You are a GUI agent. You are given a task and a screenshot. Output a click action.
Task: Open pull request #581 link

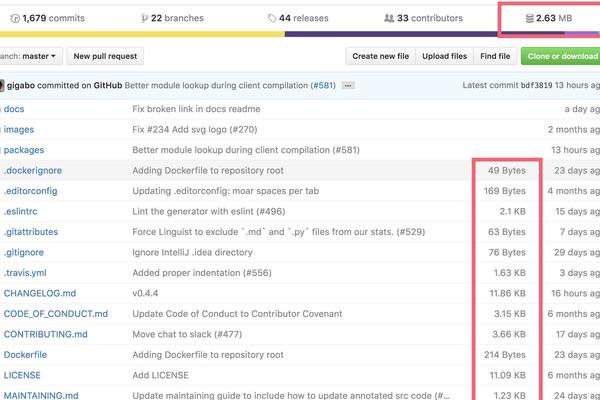[323, 85]
